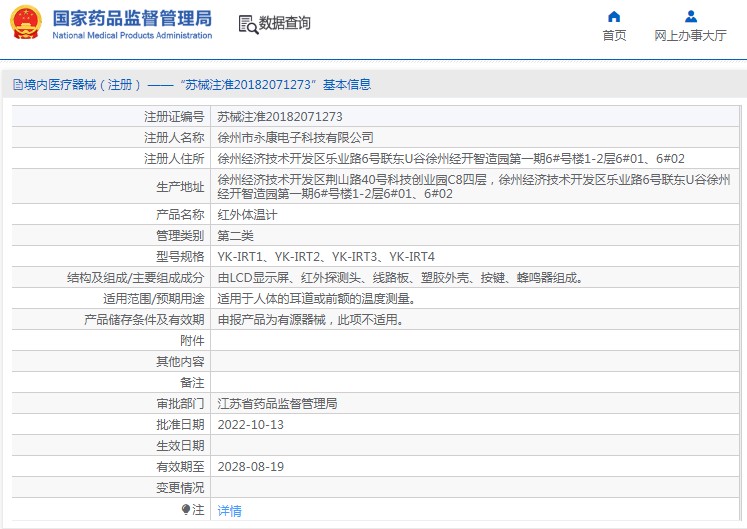
Task: Open 网上办事大厅 text link
Action: tap(690, 35)
